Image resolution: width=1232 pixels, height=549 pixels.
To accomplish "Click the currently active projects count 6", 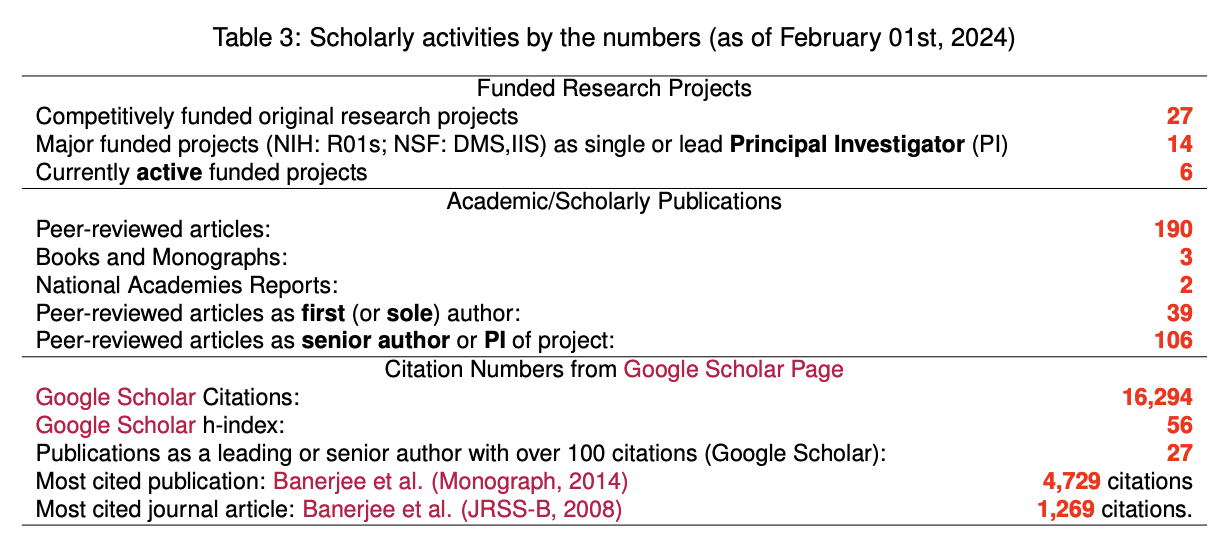I will coord(1186,172).
